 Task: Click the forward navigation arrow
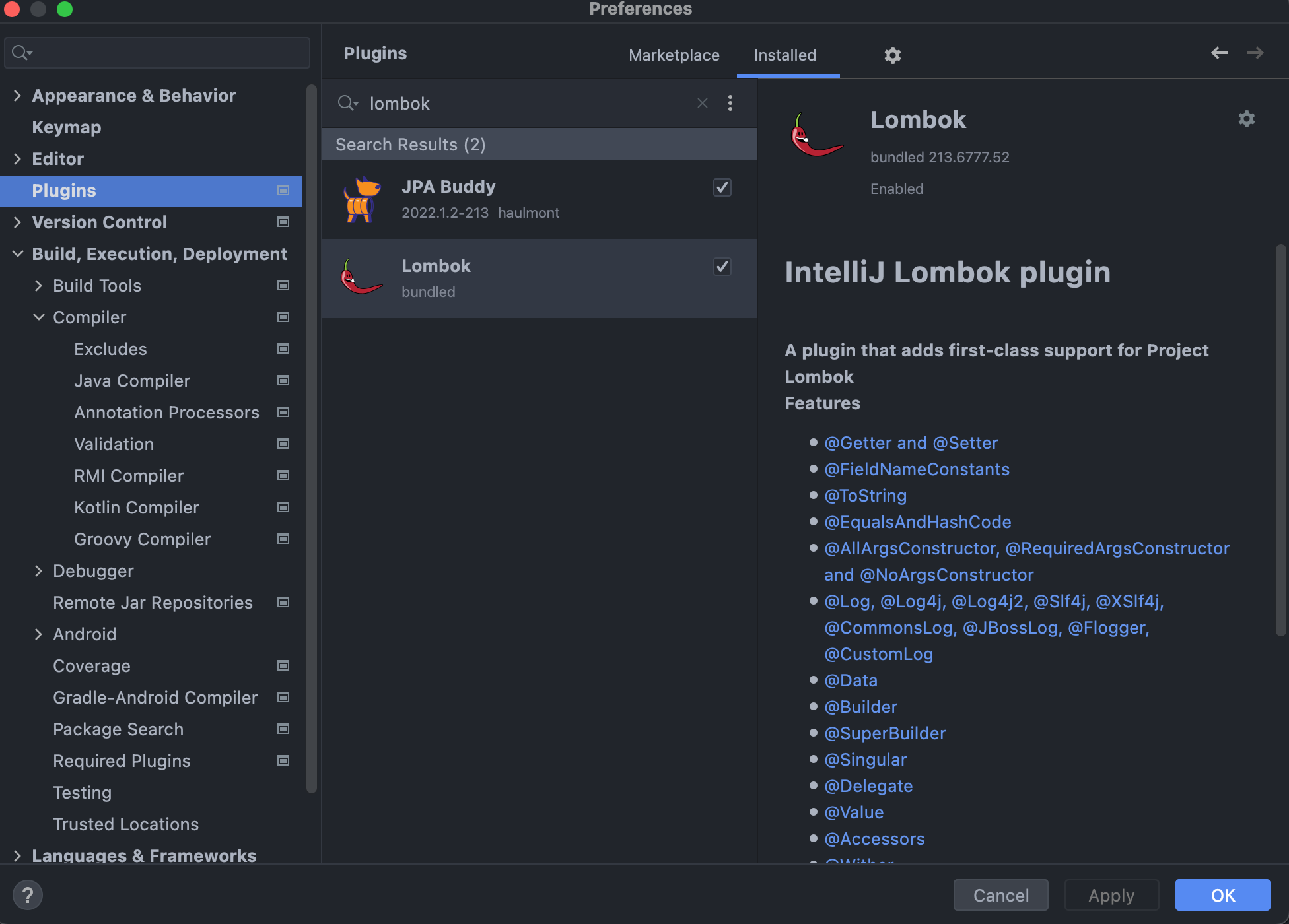pyautogui.click(x=1255, y=53)
